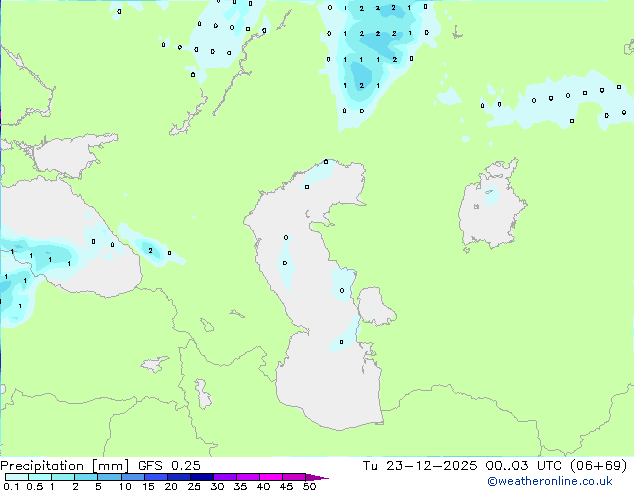Click the 35–40 mm violet legend box
This screenshot has height=490, width=634.
click(x=247, y=477)
